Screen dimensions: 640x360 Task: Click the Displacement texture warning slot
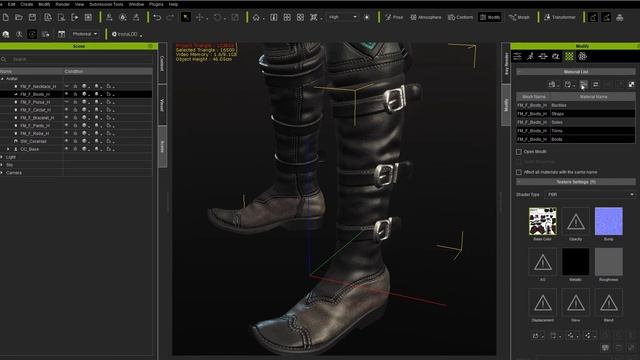pyautogui.click(x=542, y=302)
